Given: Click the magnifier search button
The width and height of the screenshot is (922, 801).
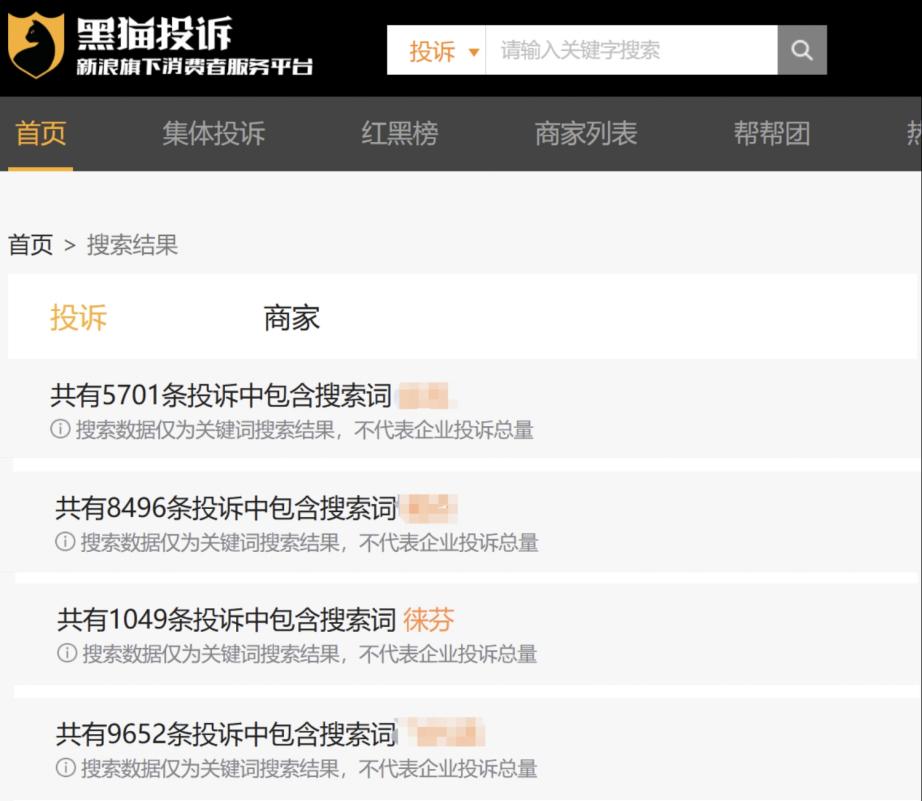Looking at the screenshot, I should pyautogui.click(x=802, y=50).
